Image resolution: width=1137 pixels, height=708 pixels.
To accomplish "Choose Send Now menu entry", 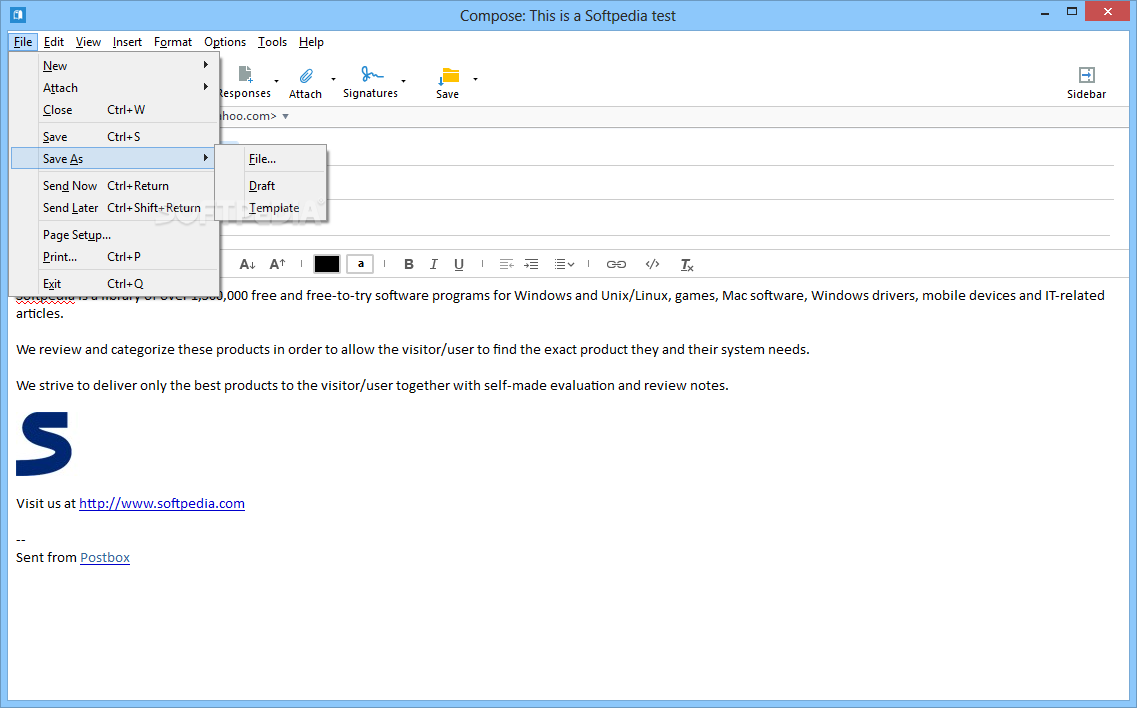I will [115, 186].
